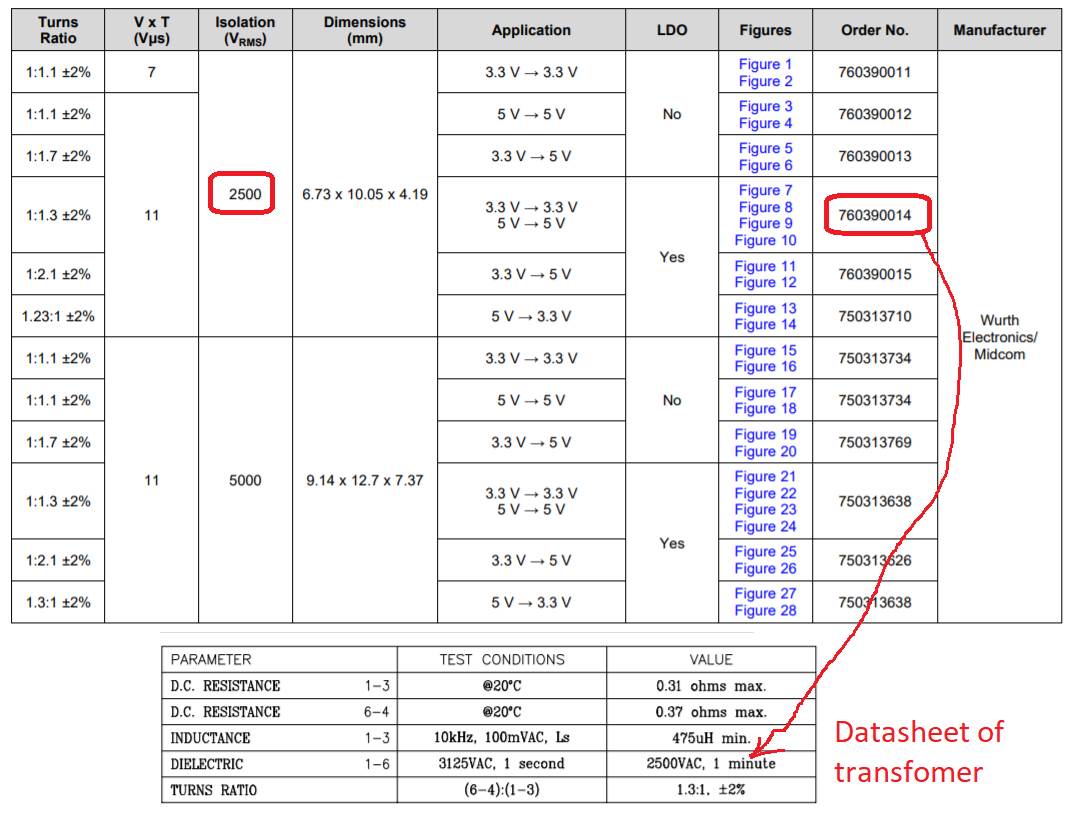Click the Figure 20 hyperlink
Screen dimensions: 1069x824
pos(765,452)
